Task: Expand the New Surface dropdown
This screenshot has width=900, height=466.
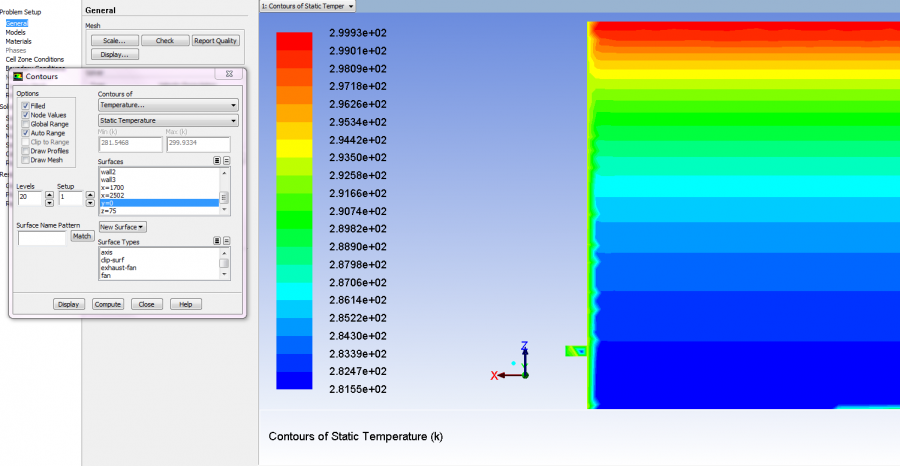Action: point(122,227)
